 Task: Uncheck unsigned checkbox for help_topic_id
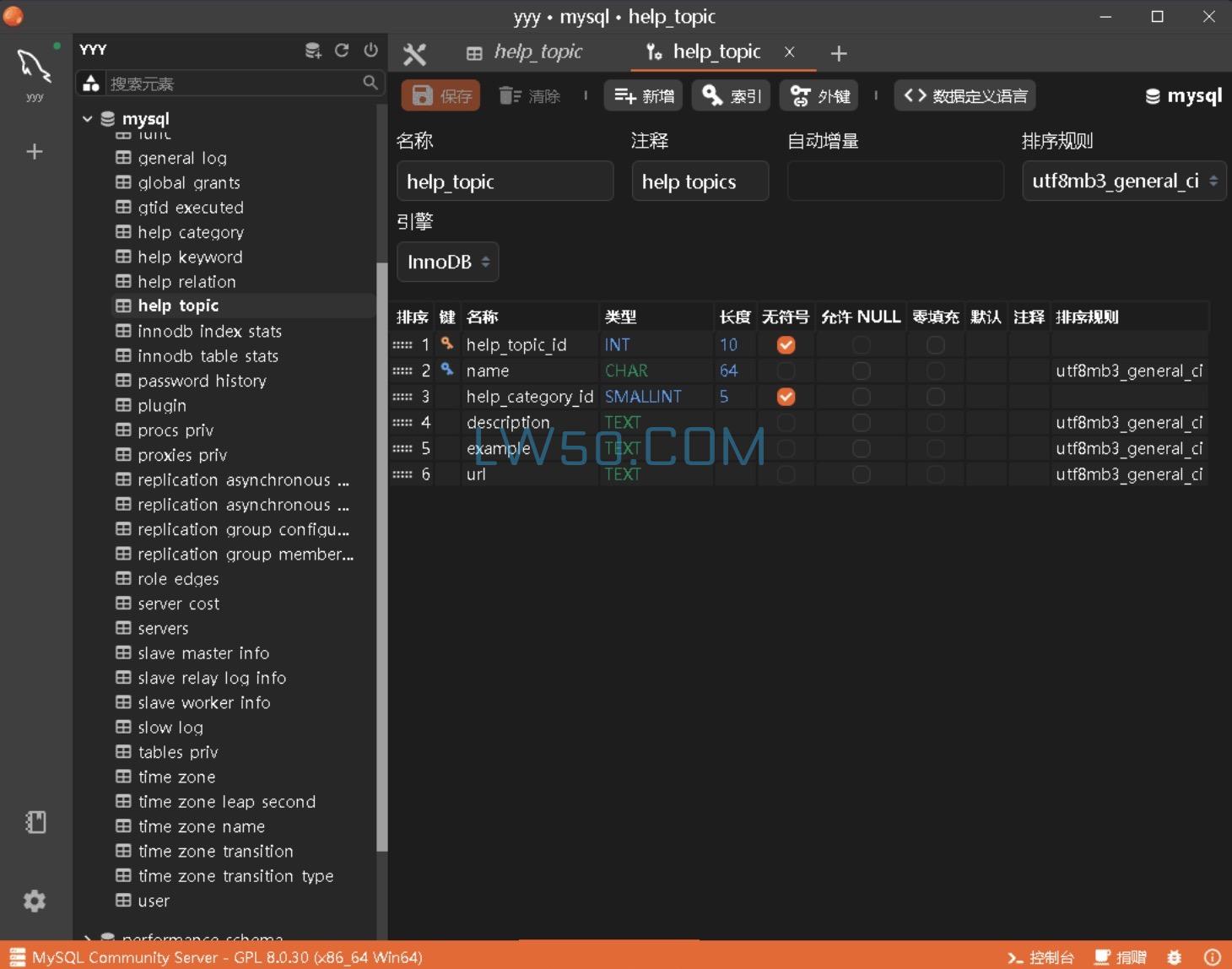coord(786,345)
